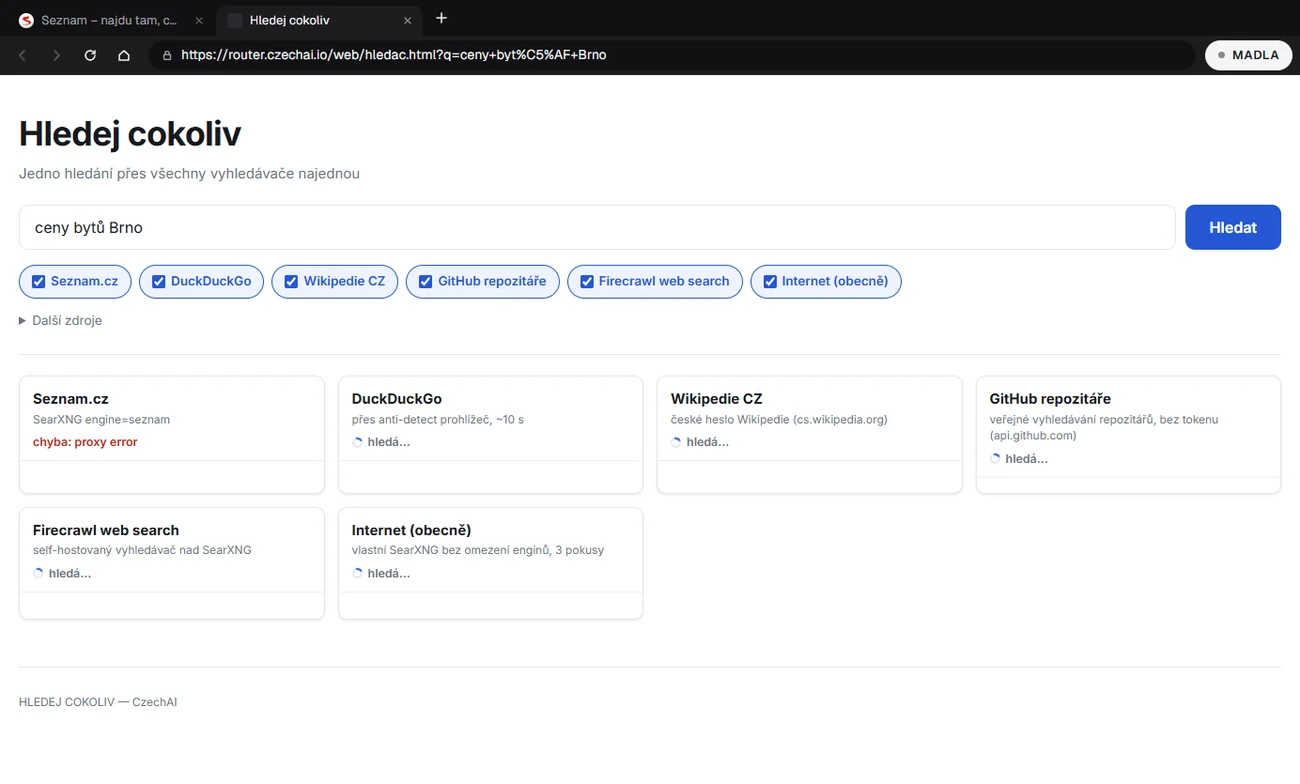This screenshot has width=1300, height=784.
Task: Click the browser back arrow
Action: point(23,55)
